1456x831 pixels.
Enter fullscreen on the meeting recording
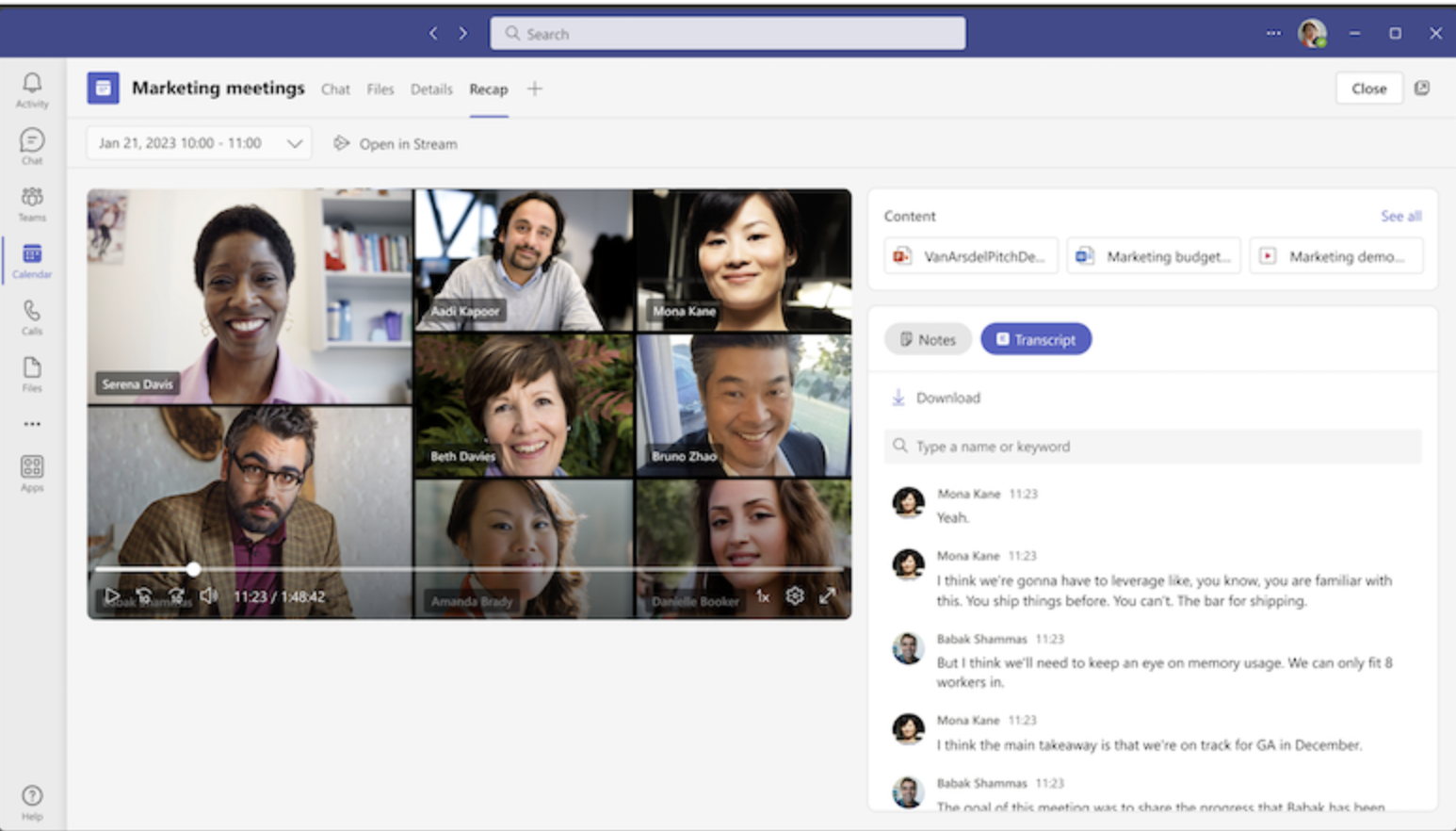[827, 596]
